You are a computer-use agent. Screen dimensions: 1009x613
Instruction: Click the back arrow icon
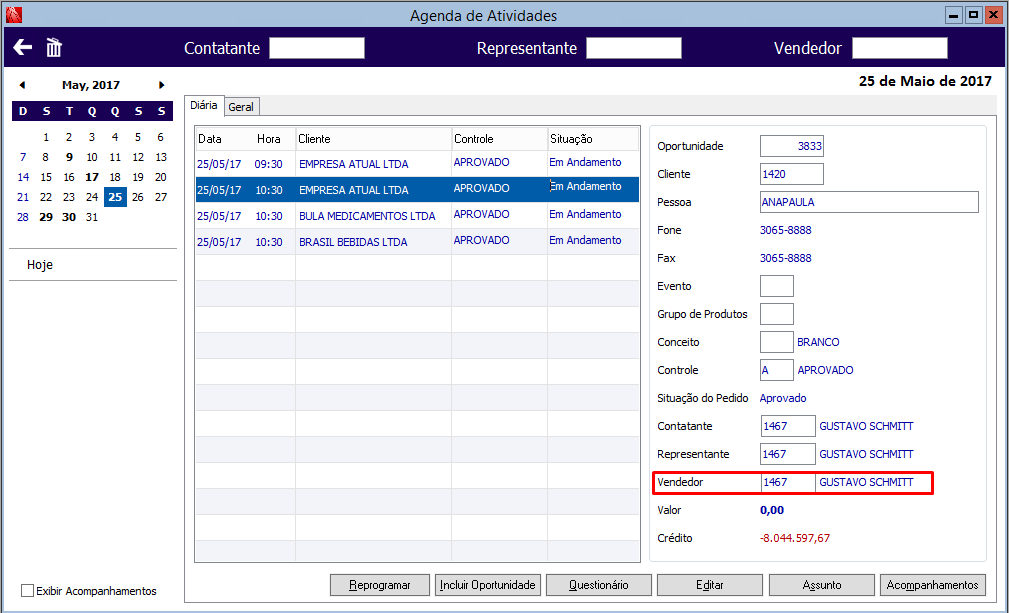pos(23,47)
